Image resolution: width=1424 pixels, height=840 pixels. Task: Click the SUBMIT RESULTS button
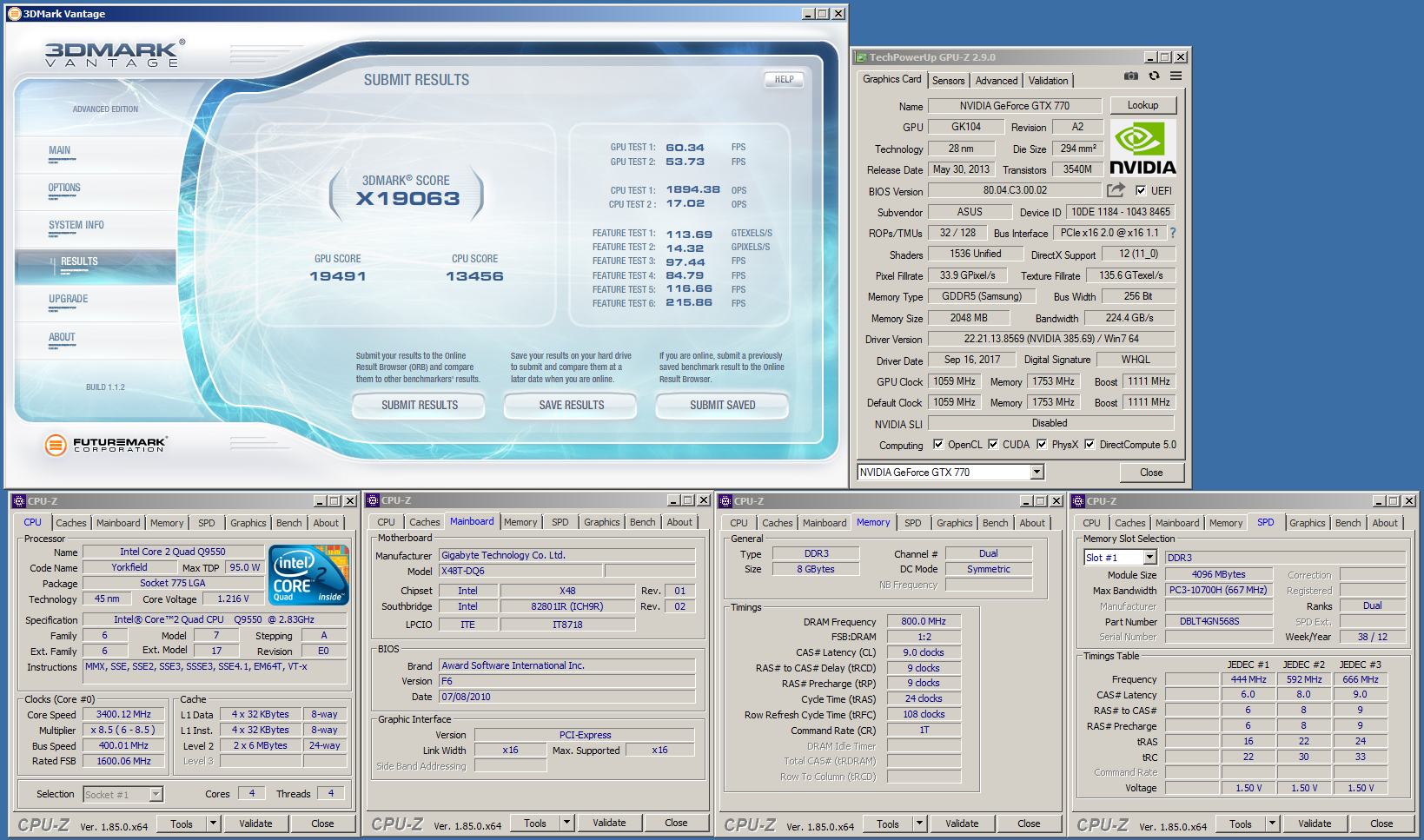tap(420, 405)
